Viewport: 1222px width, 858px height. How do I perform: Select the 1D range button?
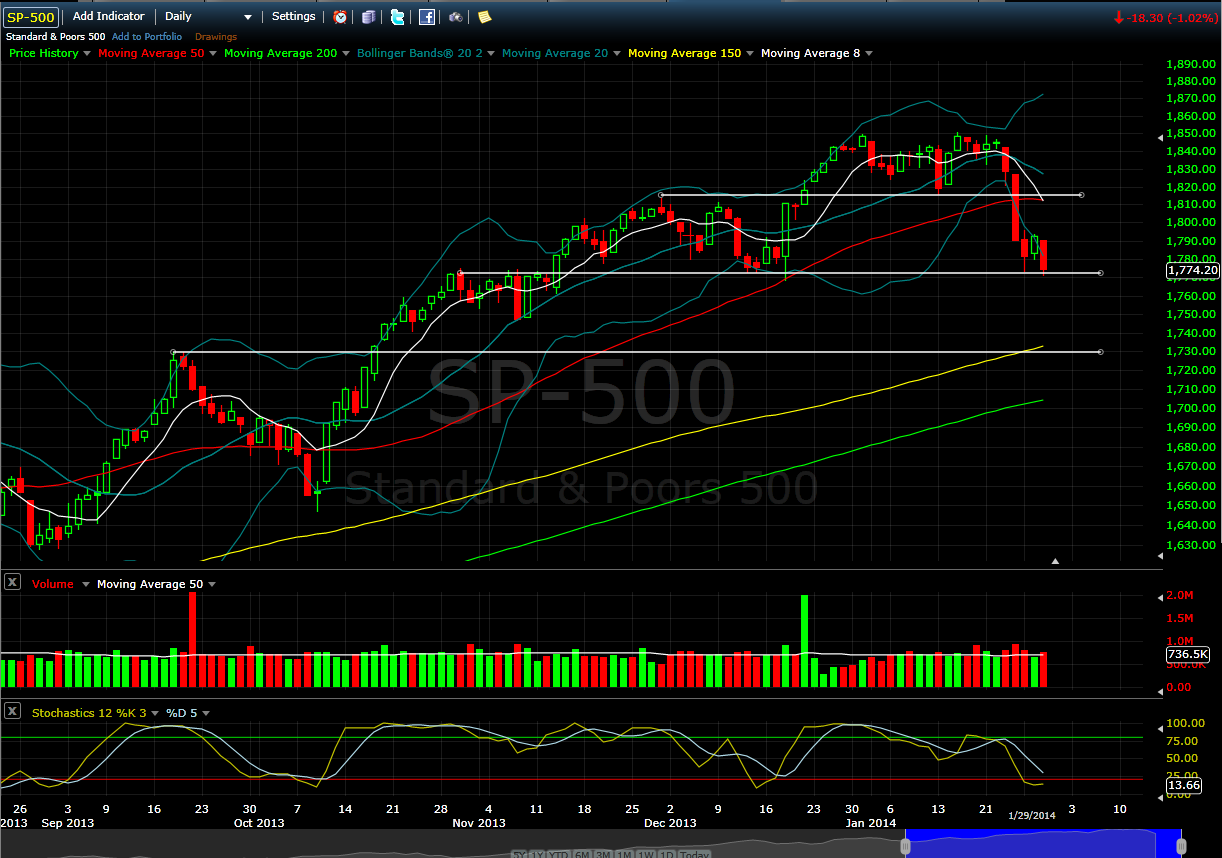[x=666, y=854]
